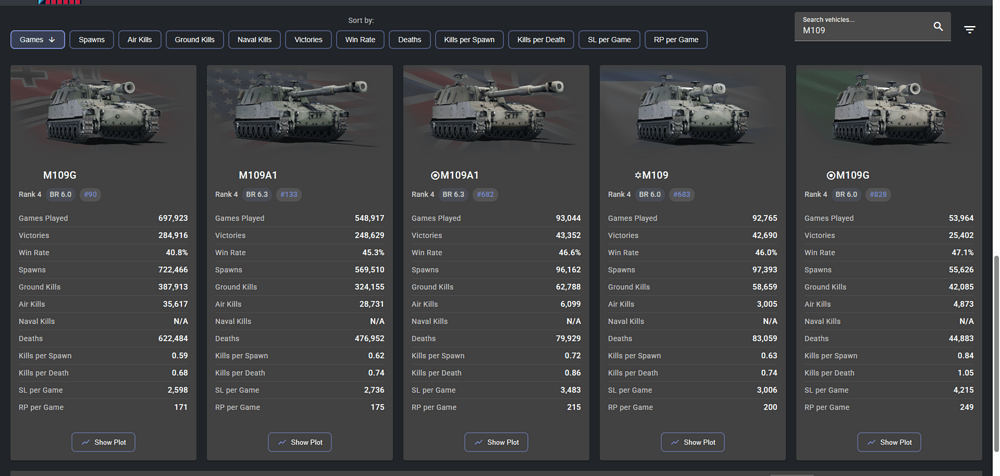Show Plot for the American M109A1
This screenshot has height=476, width=1000.
[300, 442]
